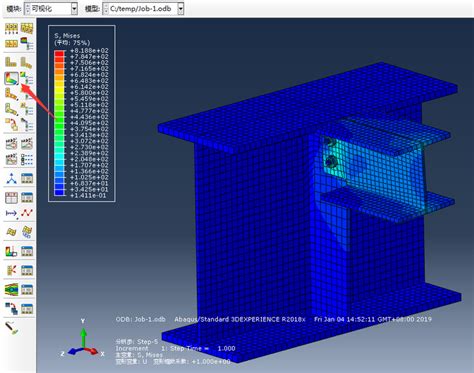Click the arrow button of Model combo box
The image size is (474, 373).
[180, 8]
